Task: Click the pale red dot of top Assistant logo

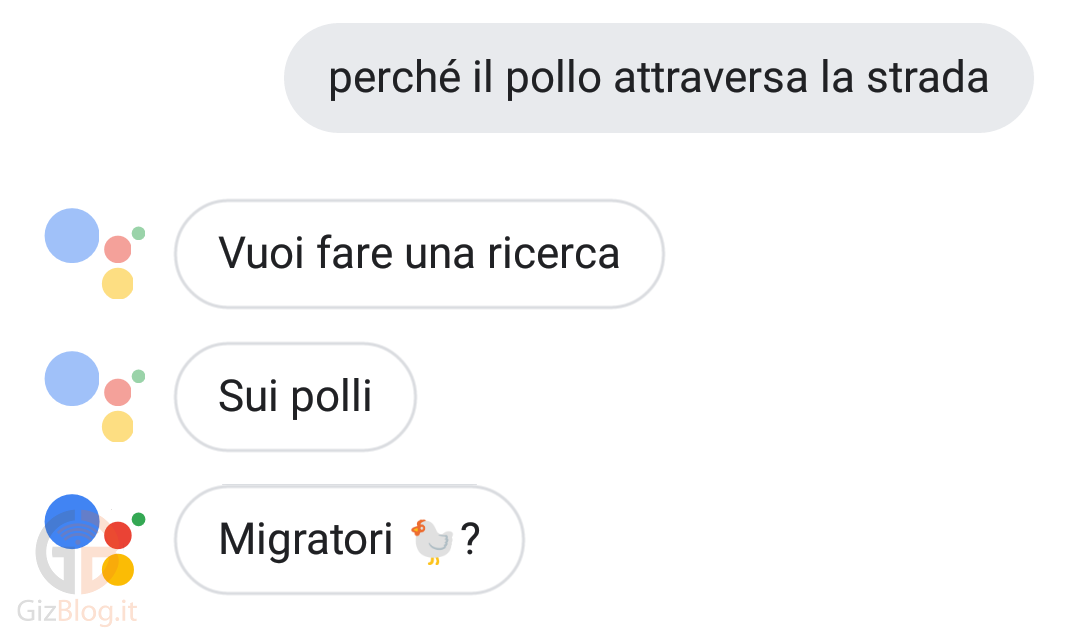Action: [x=118, y=249]
